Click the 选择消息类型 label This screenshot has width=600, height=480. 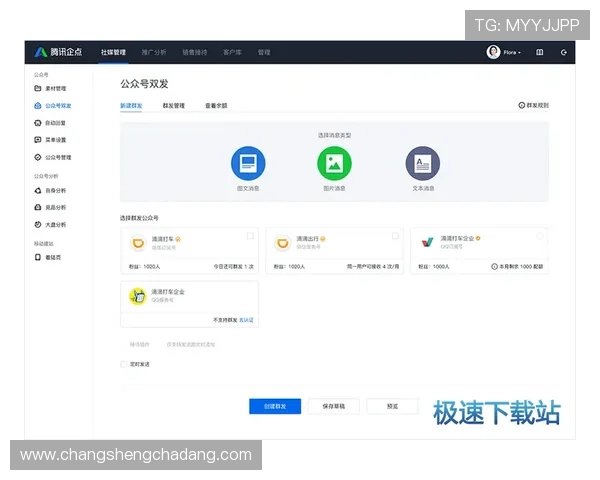tap(334, 135)
